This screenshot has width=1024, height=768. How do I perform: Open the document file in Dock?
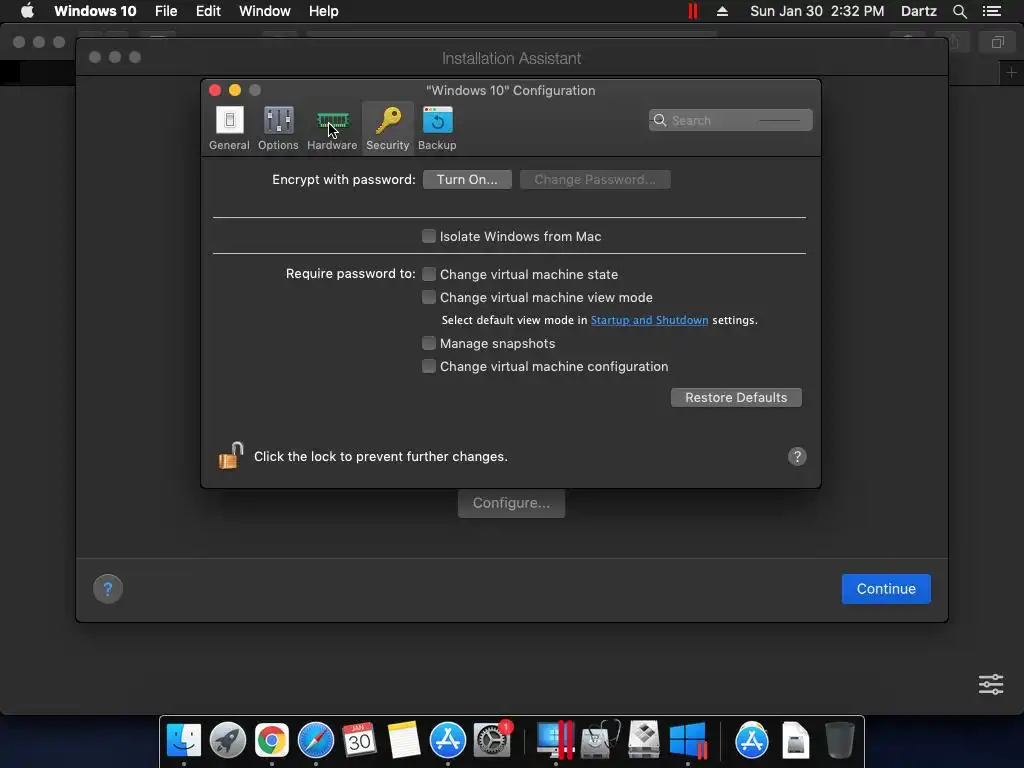(795, 740)
